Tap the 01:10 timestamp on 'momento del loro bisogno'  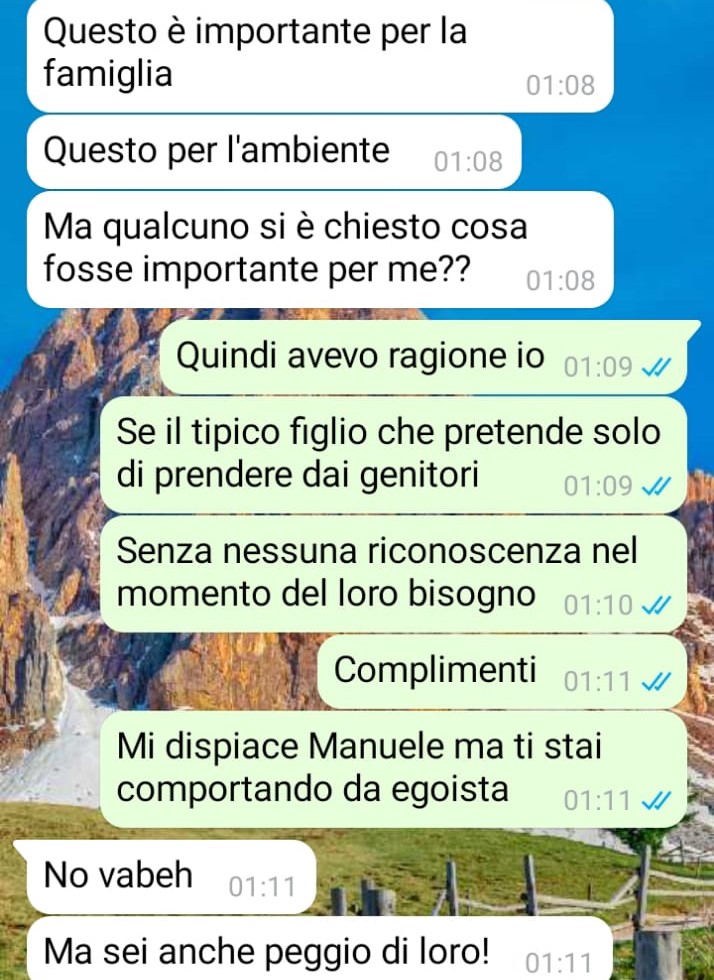click(x=598, y=605)
